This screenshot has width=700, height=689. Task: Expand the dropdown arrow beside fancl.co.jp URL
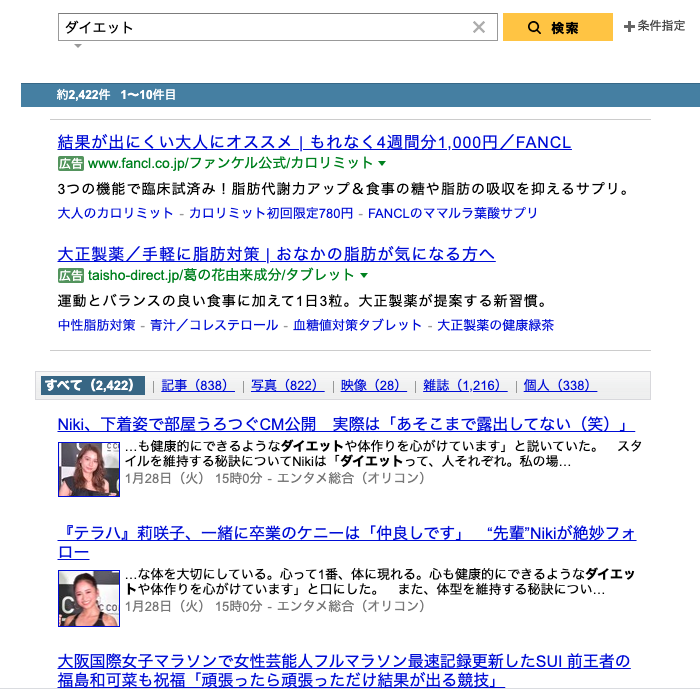click(x=382, y=163)
